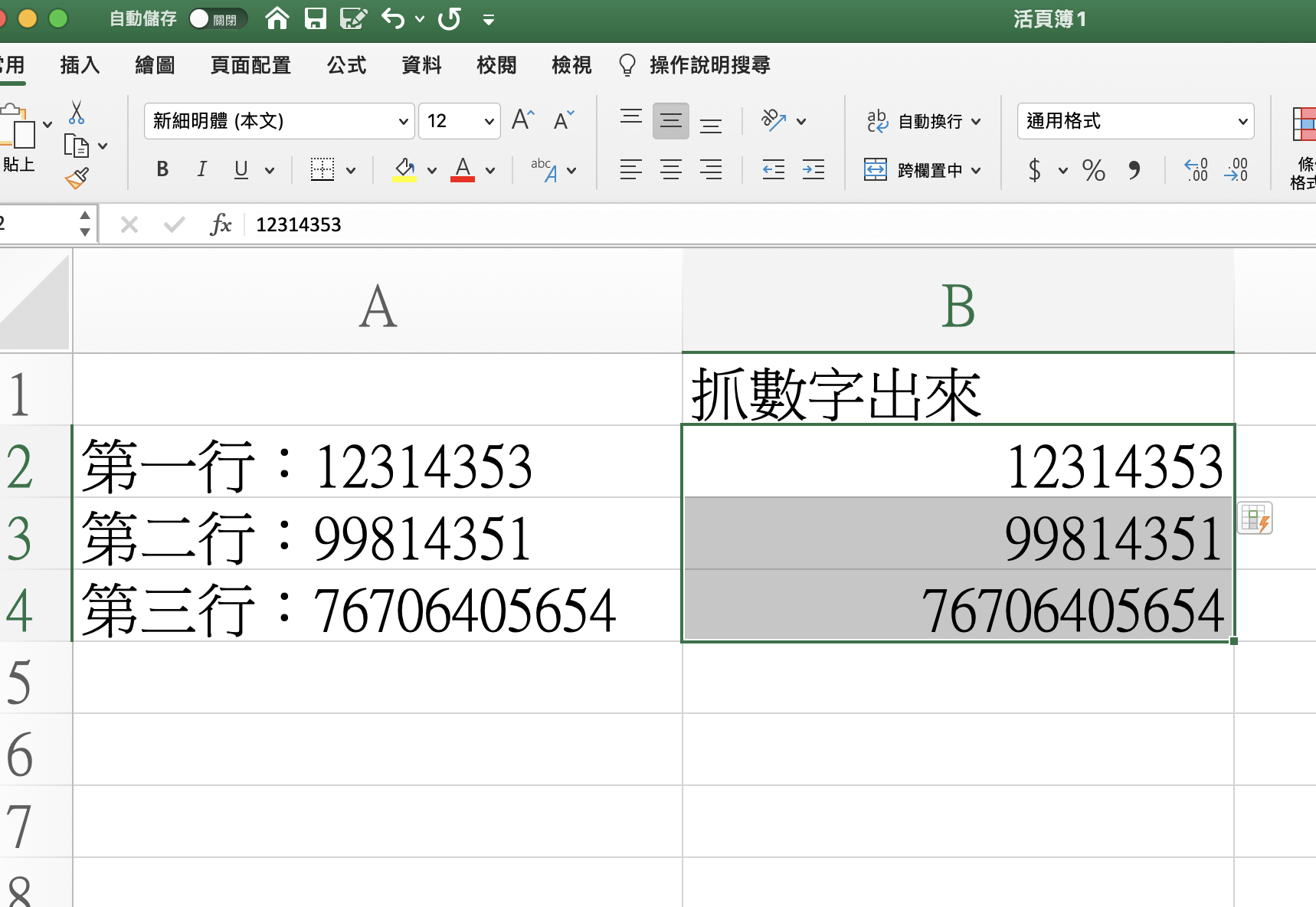Screen dimensions: 1316x907
Task: Apply borders with the border icon
Action: 322,169
